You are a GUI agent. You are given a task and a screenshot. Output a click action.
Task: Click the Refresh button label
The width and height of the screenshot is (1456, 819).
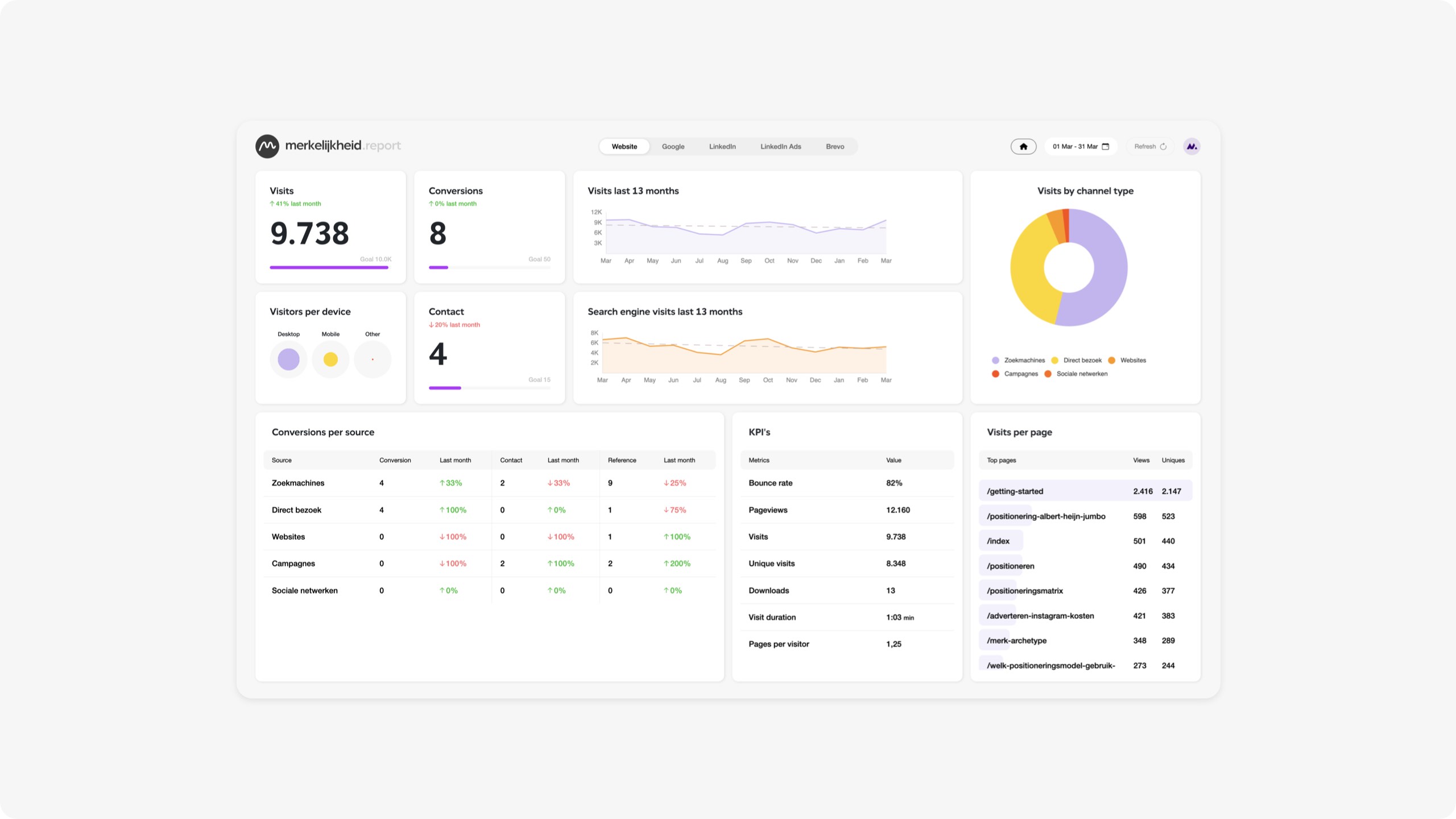[x=1145, y=147]
